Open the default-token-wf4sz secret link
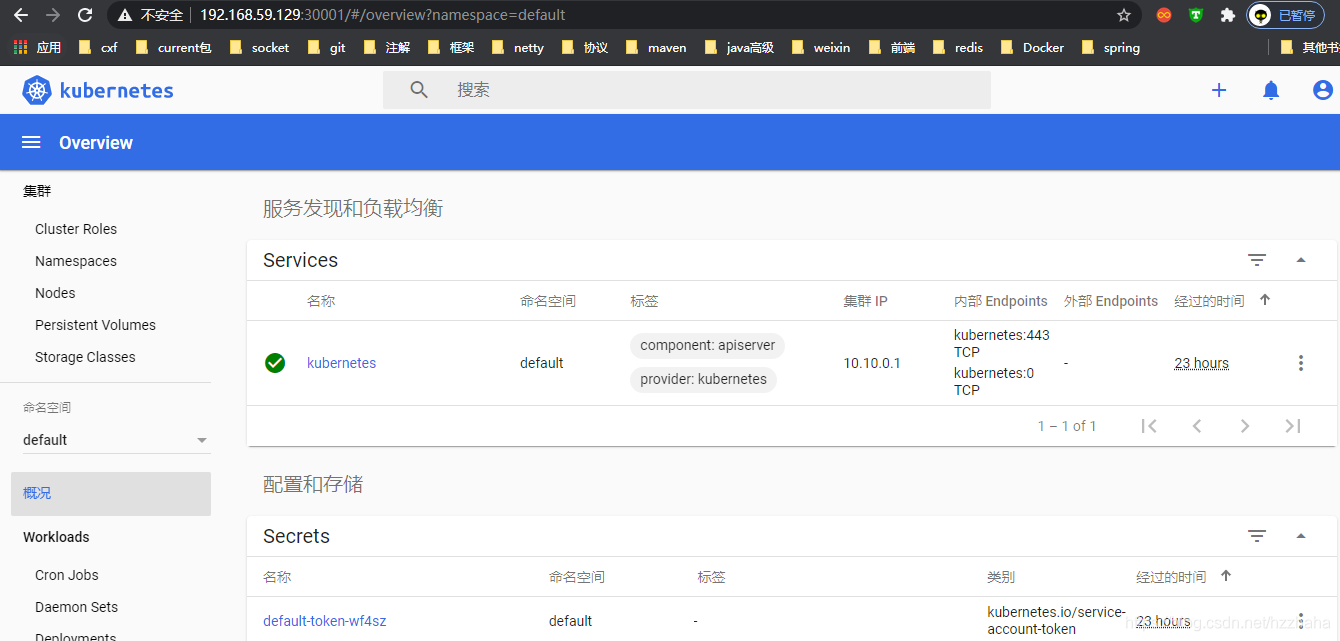The height and width of the screenshot is (641, 1340). pyautogui.click(x=324, y=621)
